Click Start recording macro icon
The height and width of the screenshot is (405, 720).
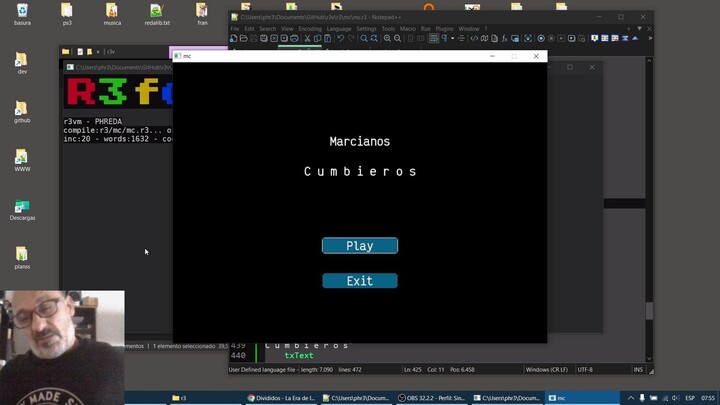[541, 39]
